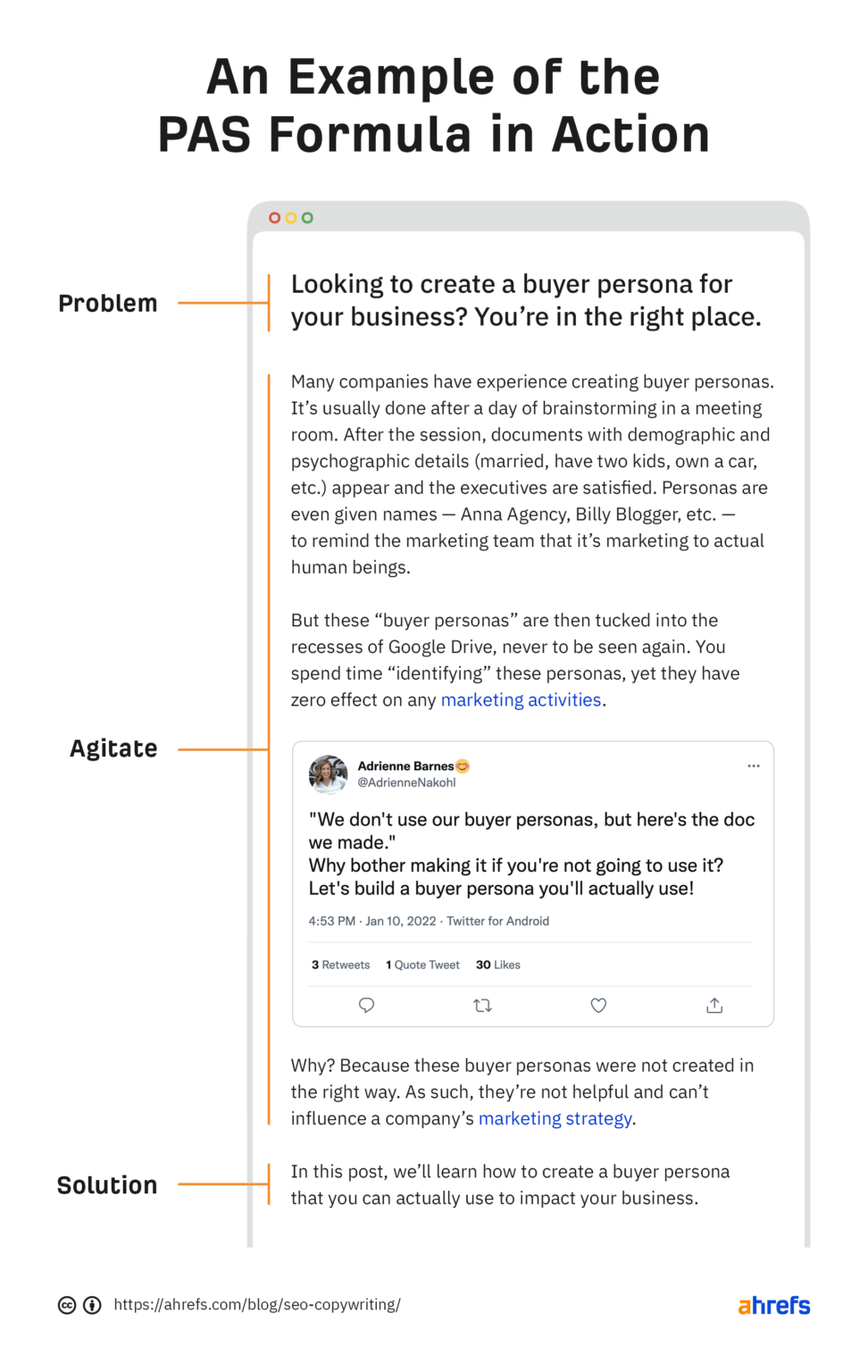Click the yellow browser window dot
This screenshot has width=868, height=1372.
[x=291, y=217]
